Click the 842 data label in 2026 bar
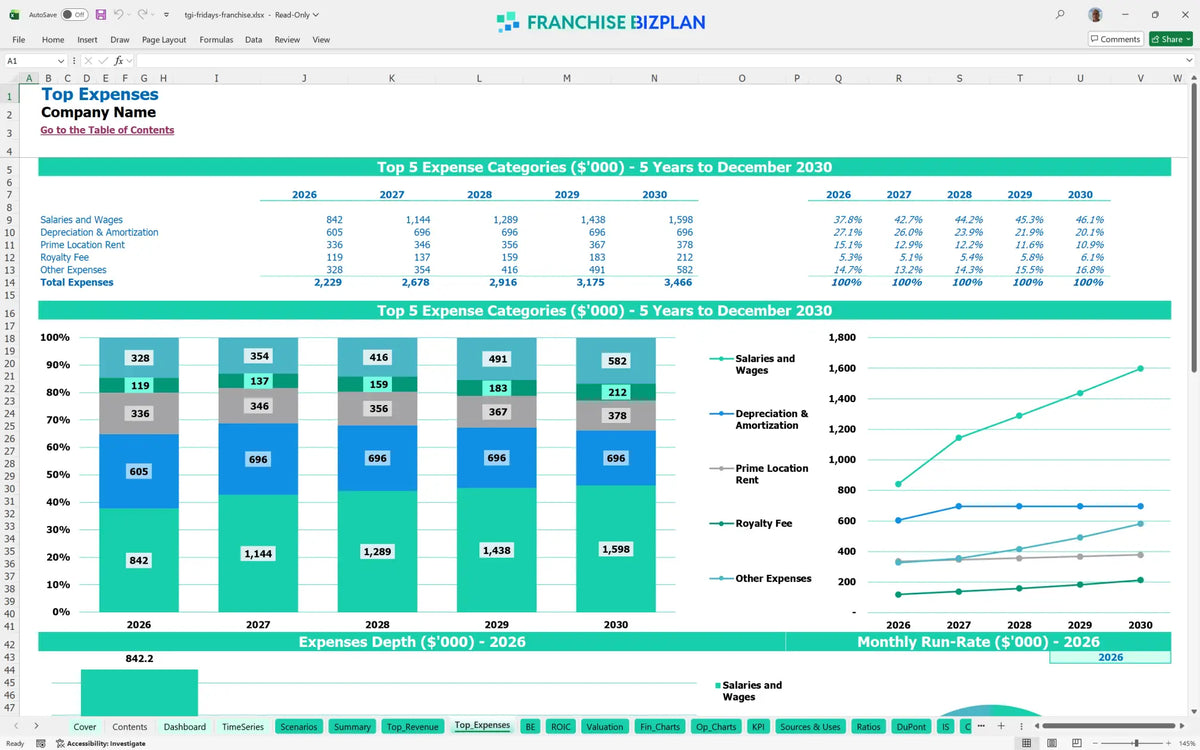This screenshot has width=1200, height=750. point(138,561)
